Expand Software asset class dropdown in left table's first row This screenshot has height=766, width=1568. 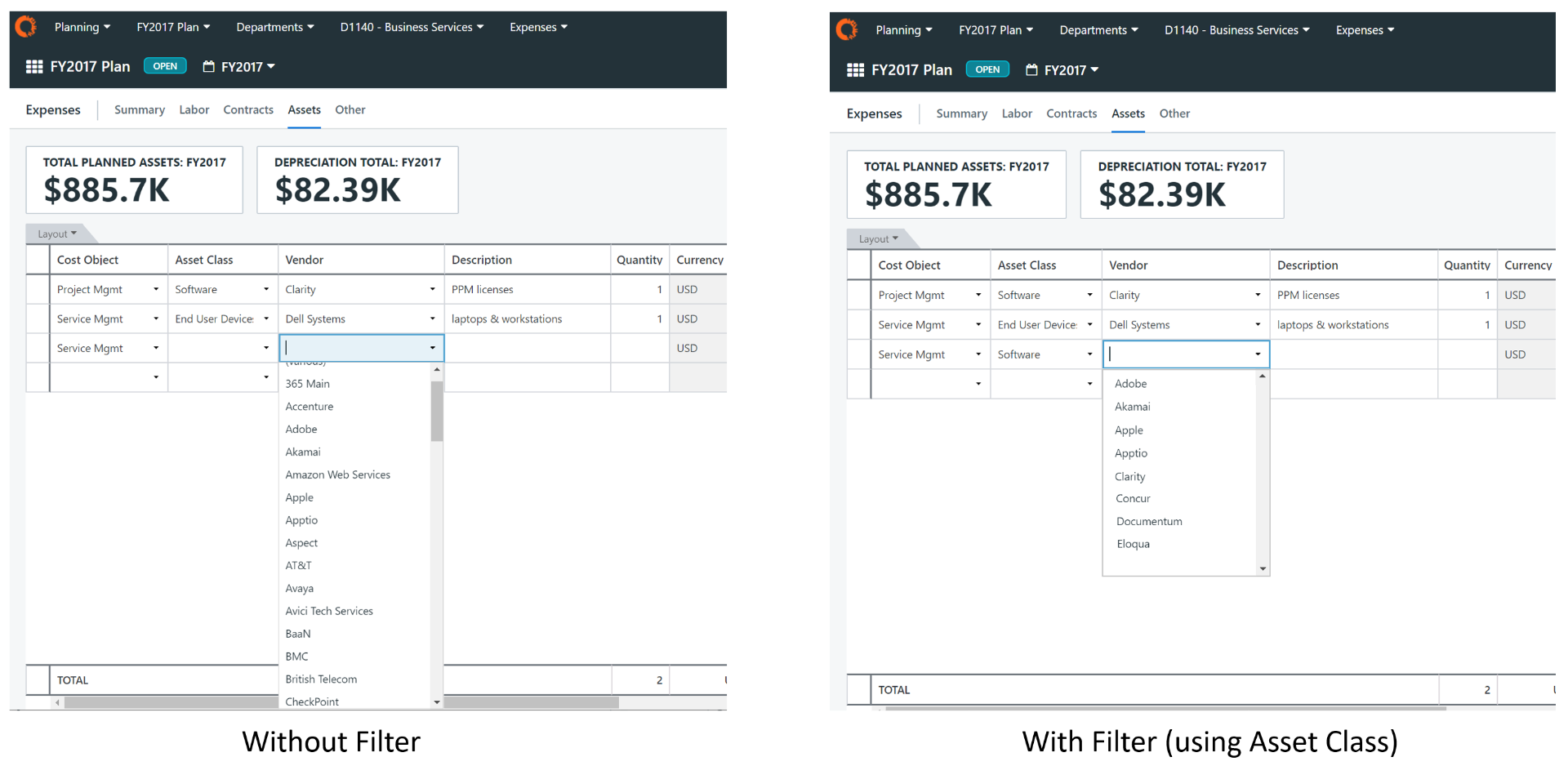tap(266, 289)
